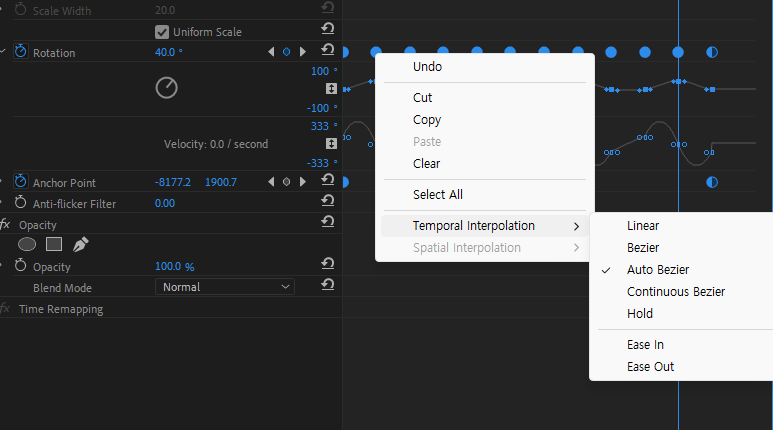The width and height of the screenshot is (773, 430).
Task: Toggle the Opacity animation stopwatch
Action: [x=21, y=267]
